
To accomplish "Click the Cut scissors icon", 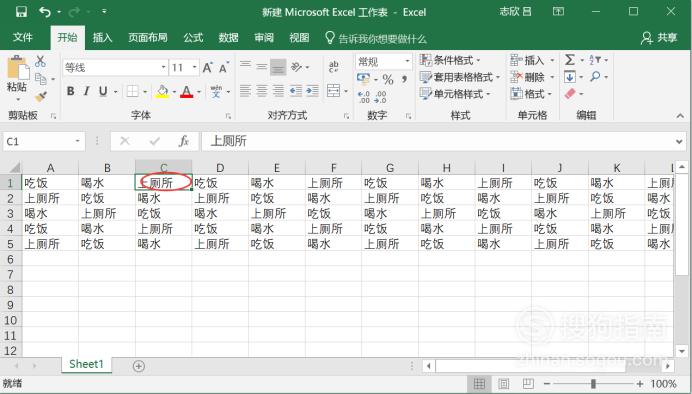I will [40, 61].
